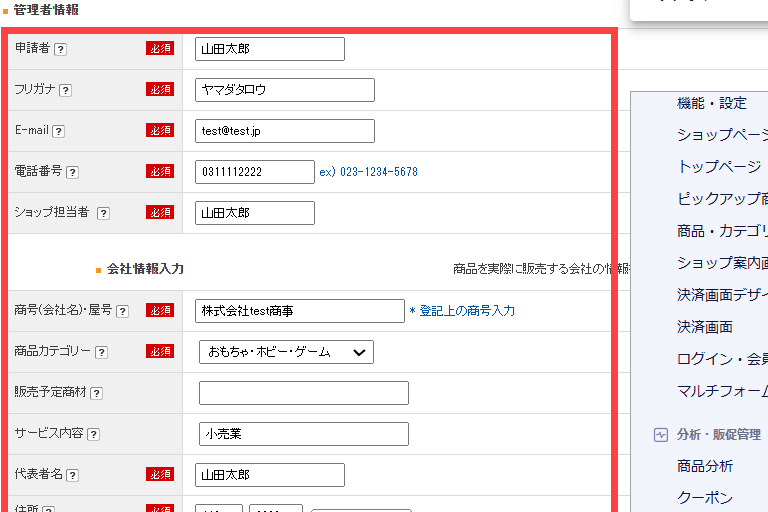The height and width of the screenshot is (512, 768).
Task: Click the 管理者情報 section heading
Action: (x=46, y=10)
